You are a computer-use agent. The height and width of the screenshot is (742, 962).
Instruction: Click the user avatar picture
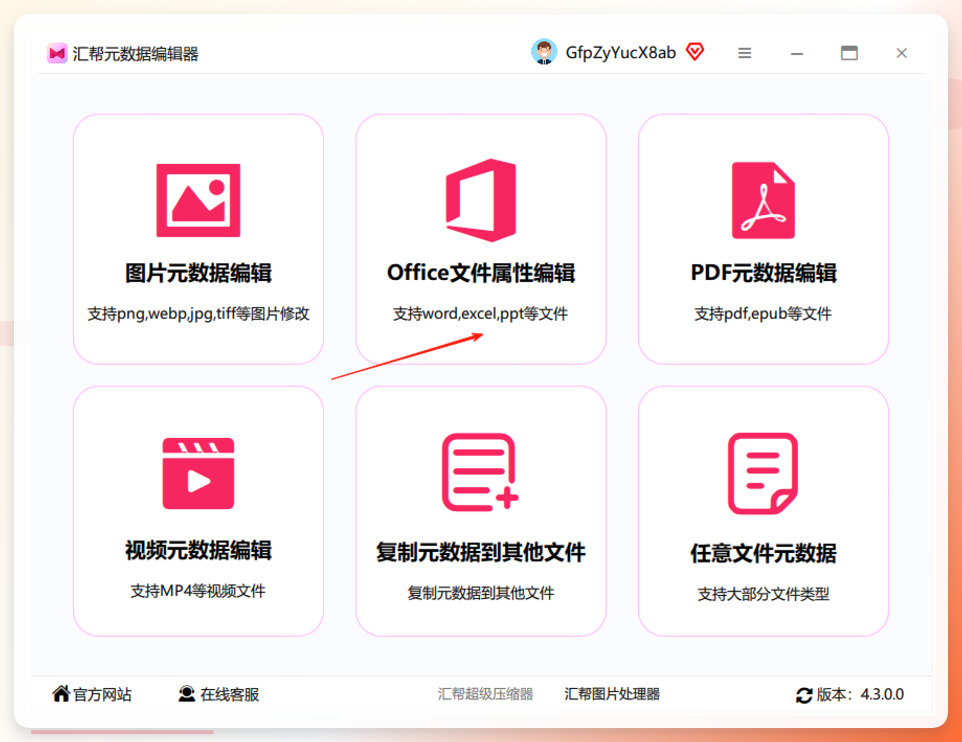point(544,52)
